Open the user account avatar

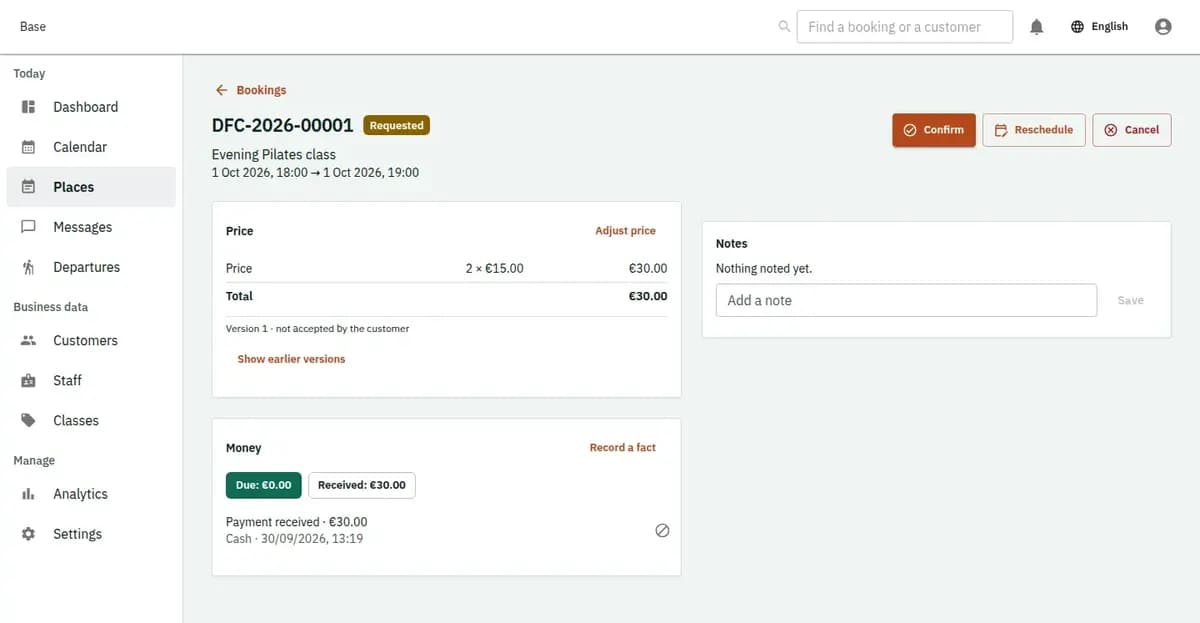point(1163,27)
